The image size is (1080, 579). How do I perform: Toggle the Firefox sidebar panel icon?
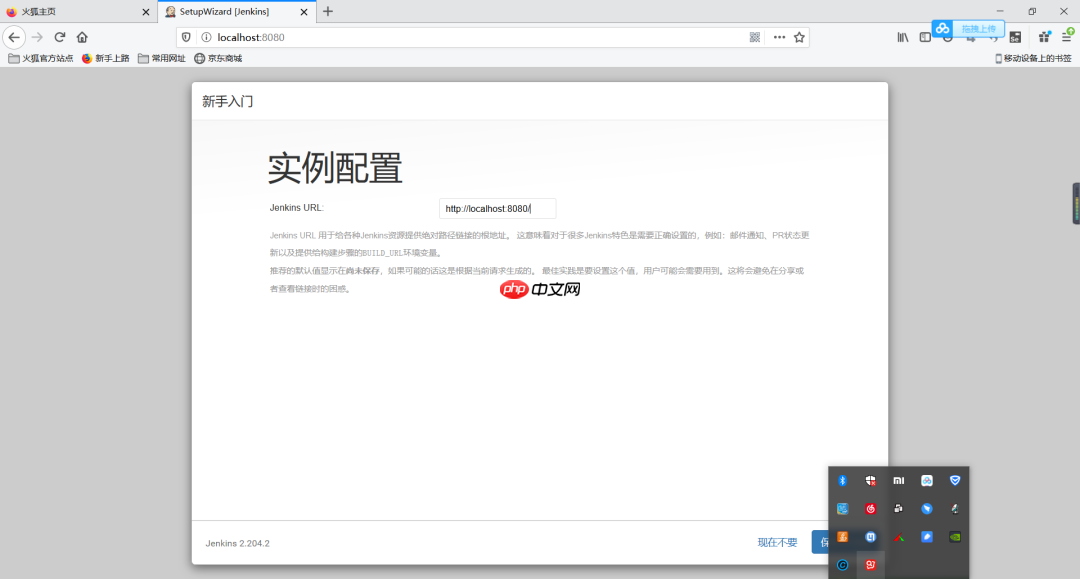(x=926, y=36)
